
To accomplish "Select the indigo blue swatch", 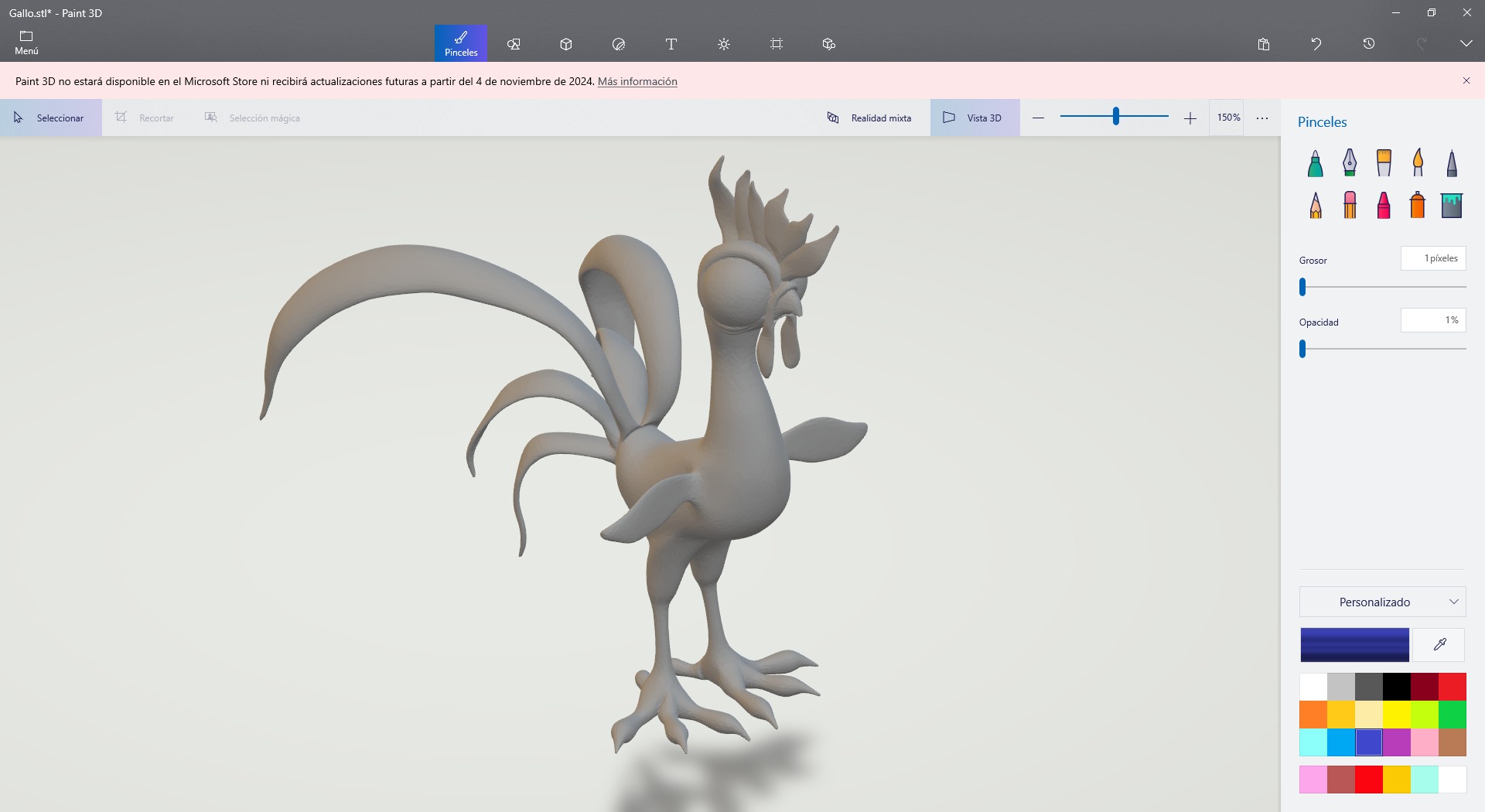I will (x=1369, y=742).
